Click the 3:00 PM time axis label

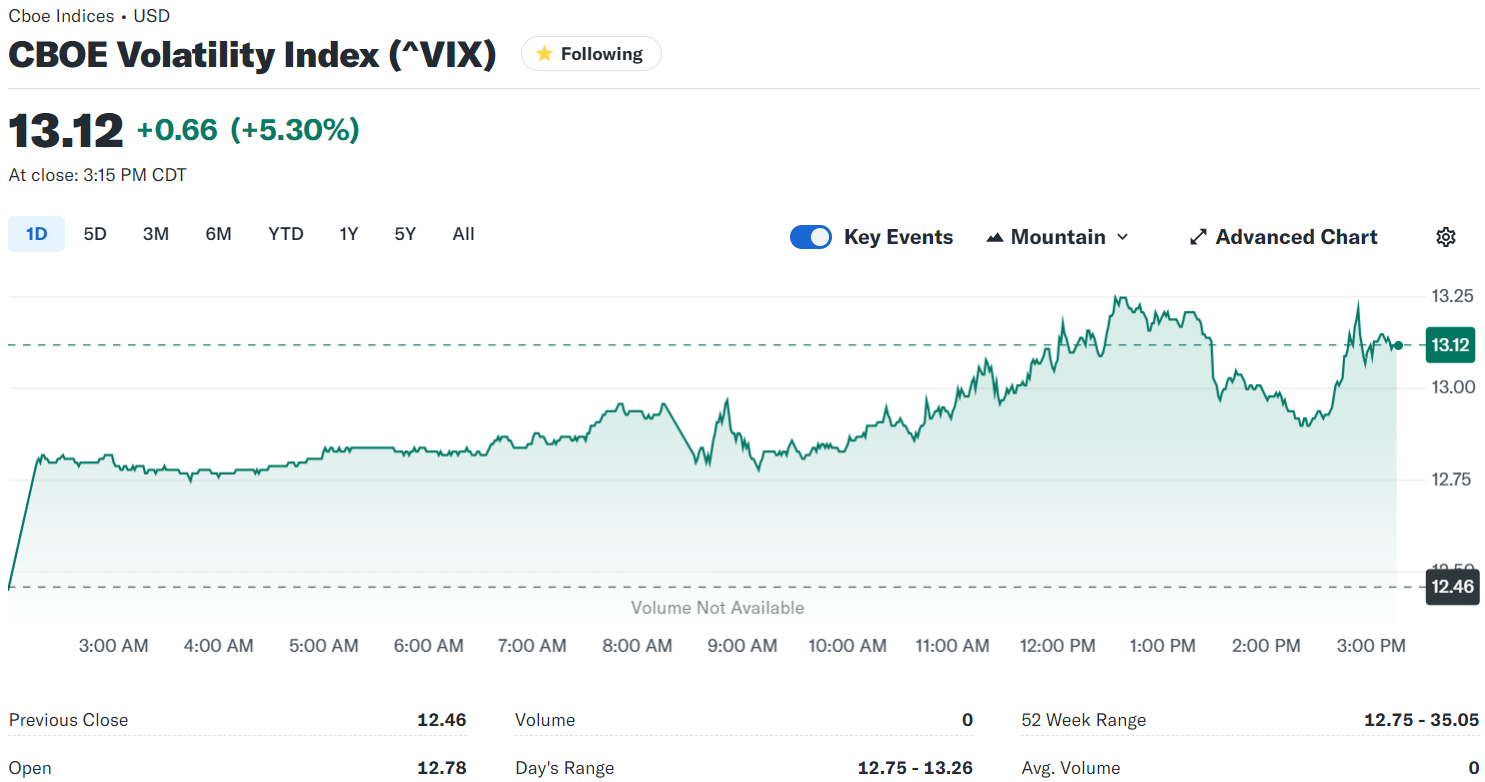[x=1371, y=646]
